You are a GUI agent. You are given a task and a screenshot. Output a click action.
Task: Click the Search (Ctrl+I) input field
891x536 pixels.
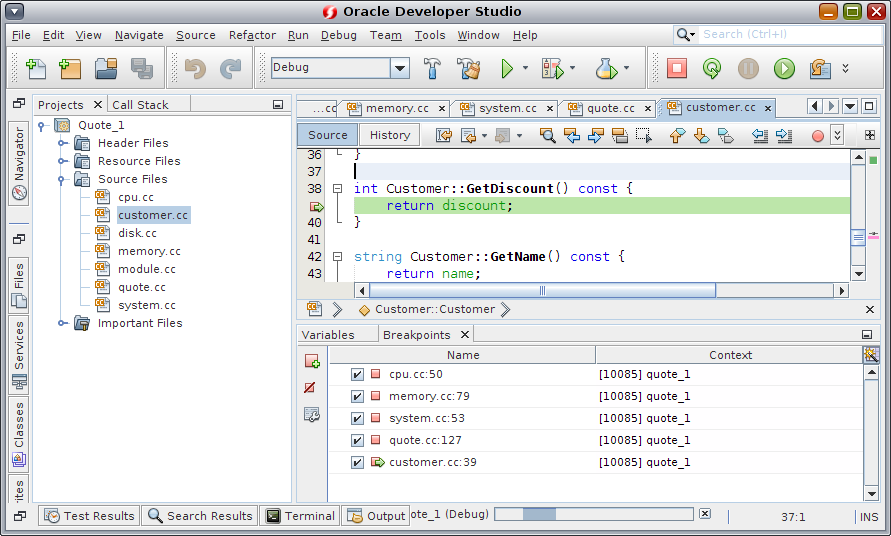[790, 35]
